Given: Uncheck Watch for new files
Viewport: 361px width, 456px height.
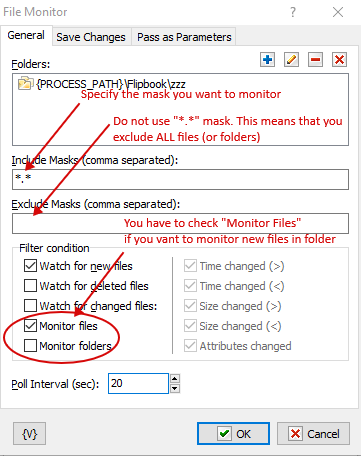Looking at the screenshot, I should 30,266.
